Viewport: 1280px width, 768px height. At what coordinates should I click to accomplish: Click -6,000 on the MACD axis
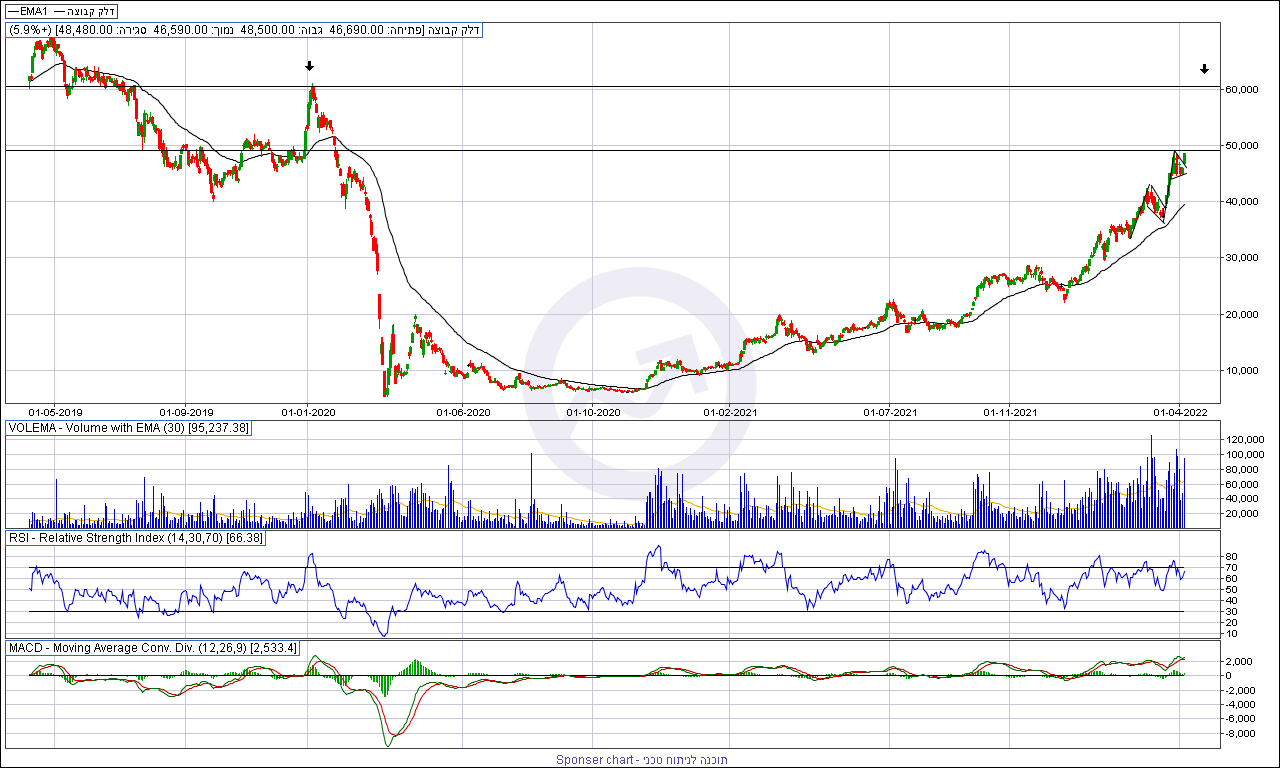point(1240,719)
